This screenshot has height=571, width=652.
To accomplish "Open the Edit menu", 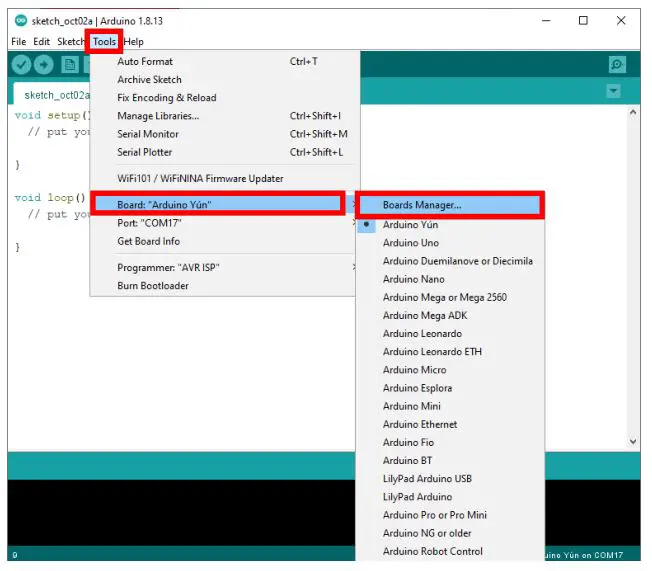I will point(42,42).
